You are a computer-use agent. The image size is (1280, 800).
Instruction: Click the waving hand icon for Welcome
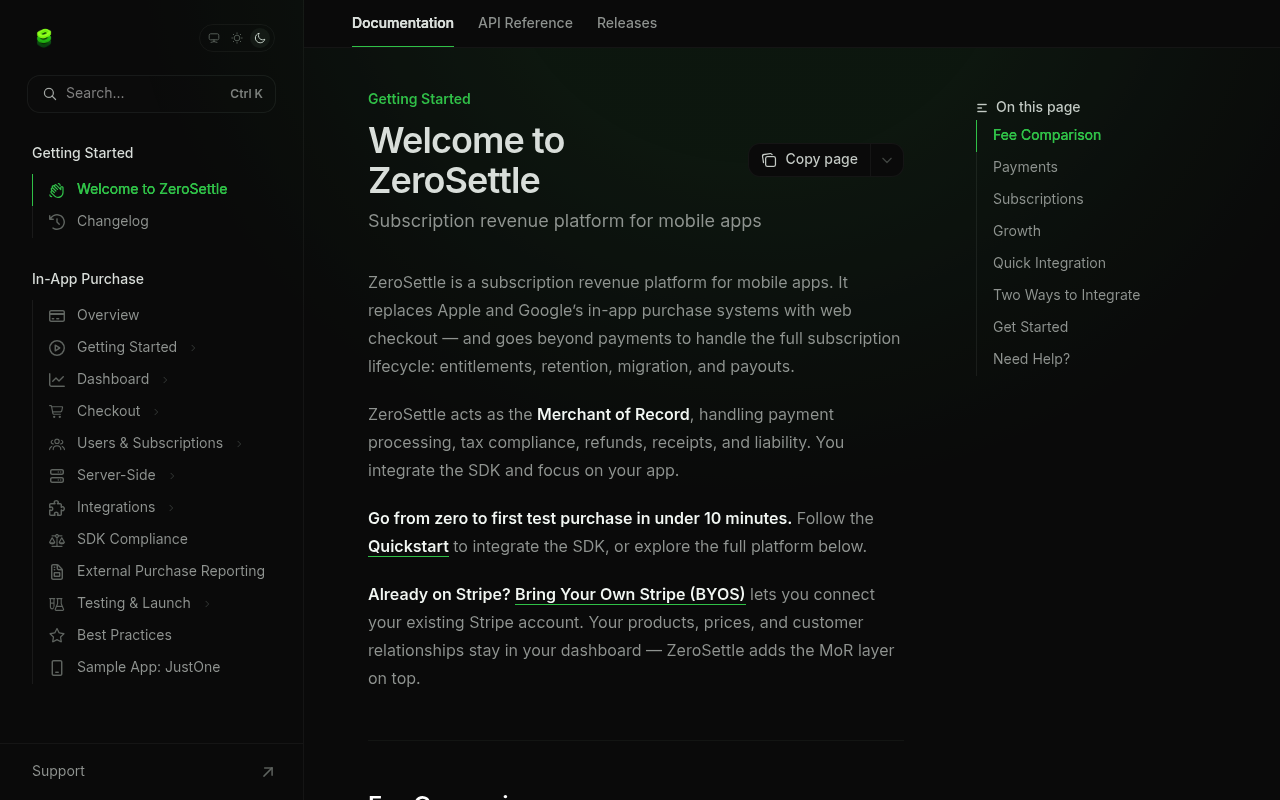[57, 190]
